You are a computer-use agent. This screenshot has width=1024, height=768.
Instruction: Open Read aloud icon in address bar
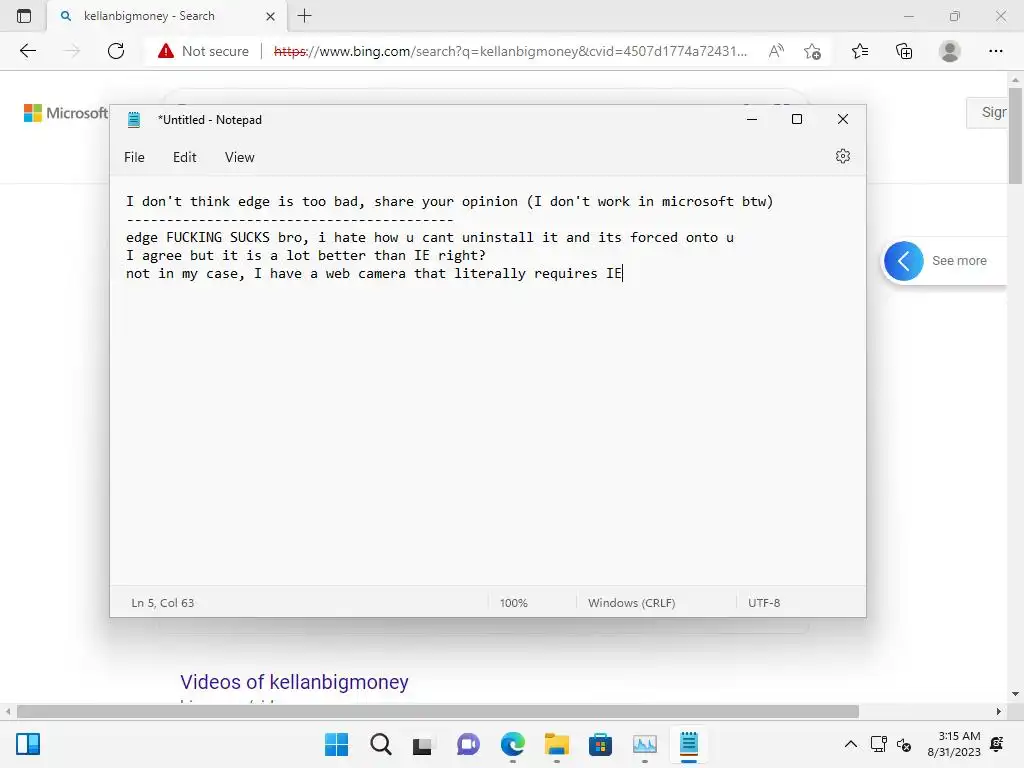point(776,51)
